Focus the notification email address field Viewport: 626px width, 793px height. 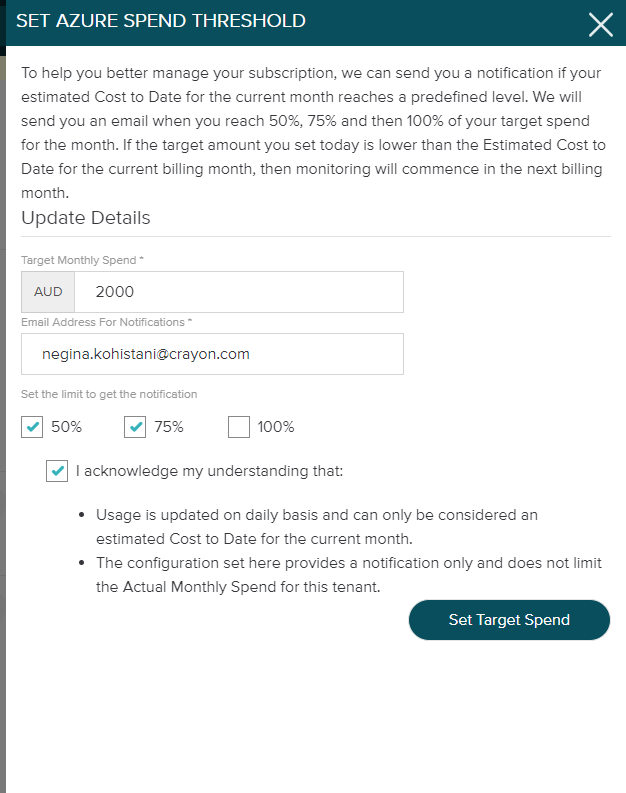pos(212,354)
